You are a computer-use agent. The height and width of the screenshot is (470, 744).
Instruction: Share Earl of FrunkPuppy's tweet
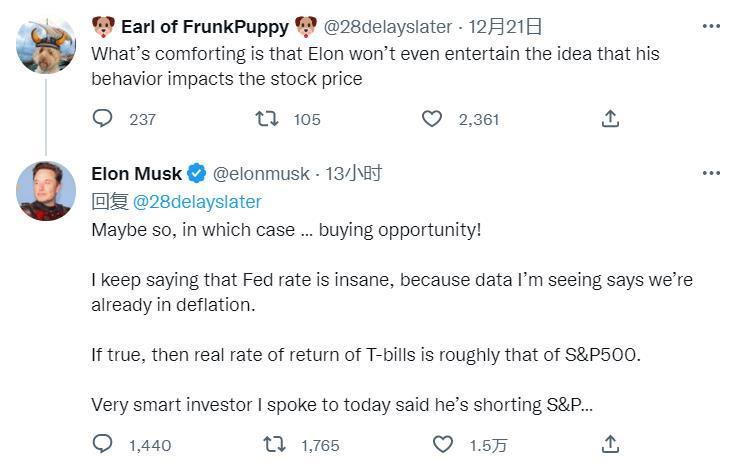tap(610, 119)
